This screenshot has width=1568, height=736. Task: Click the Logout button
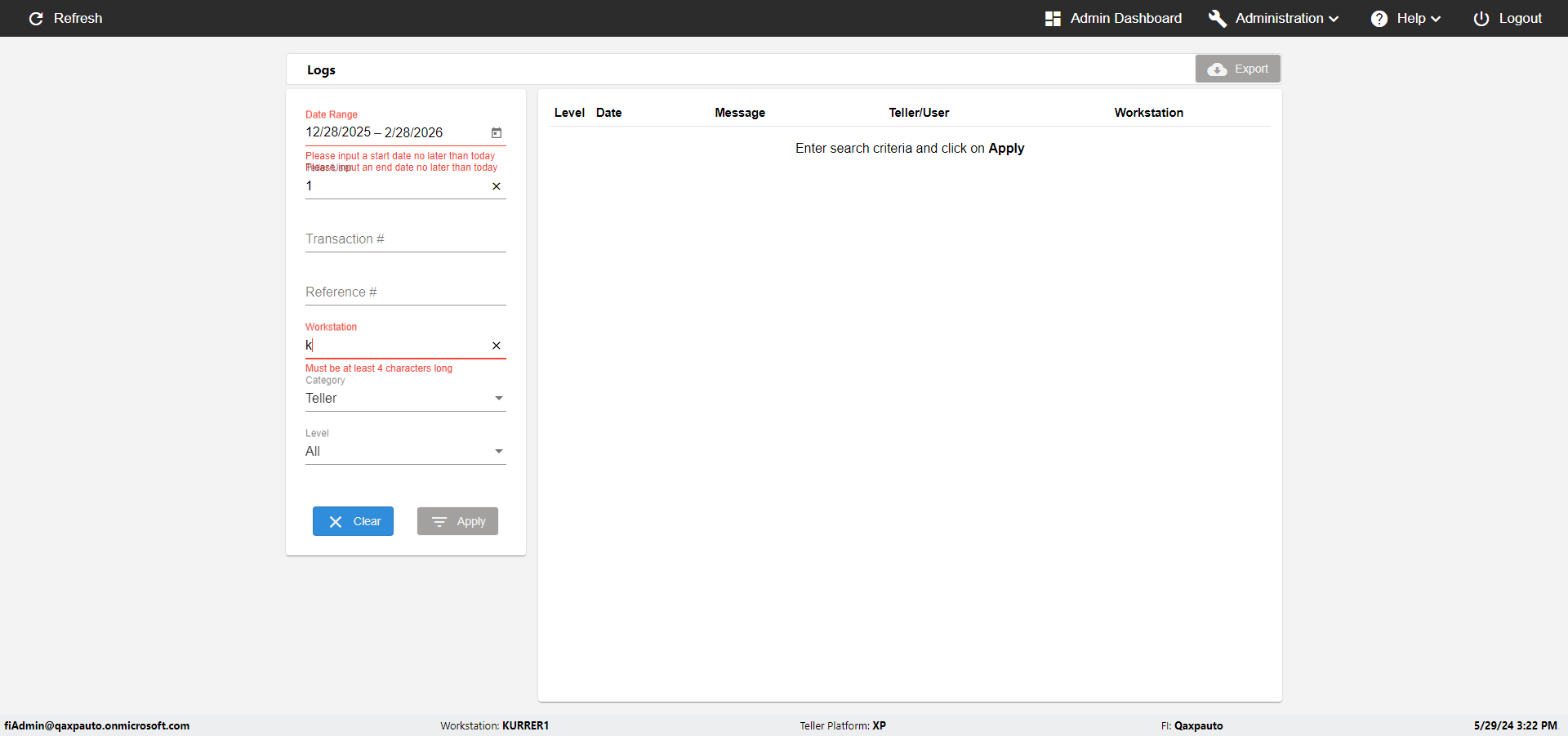[1508, 18]
